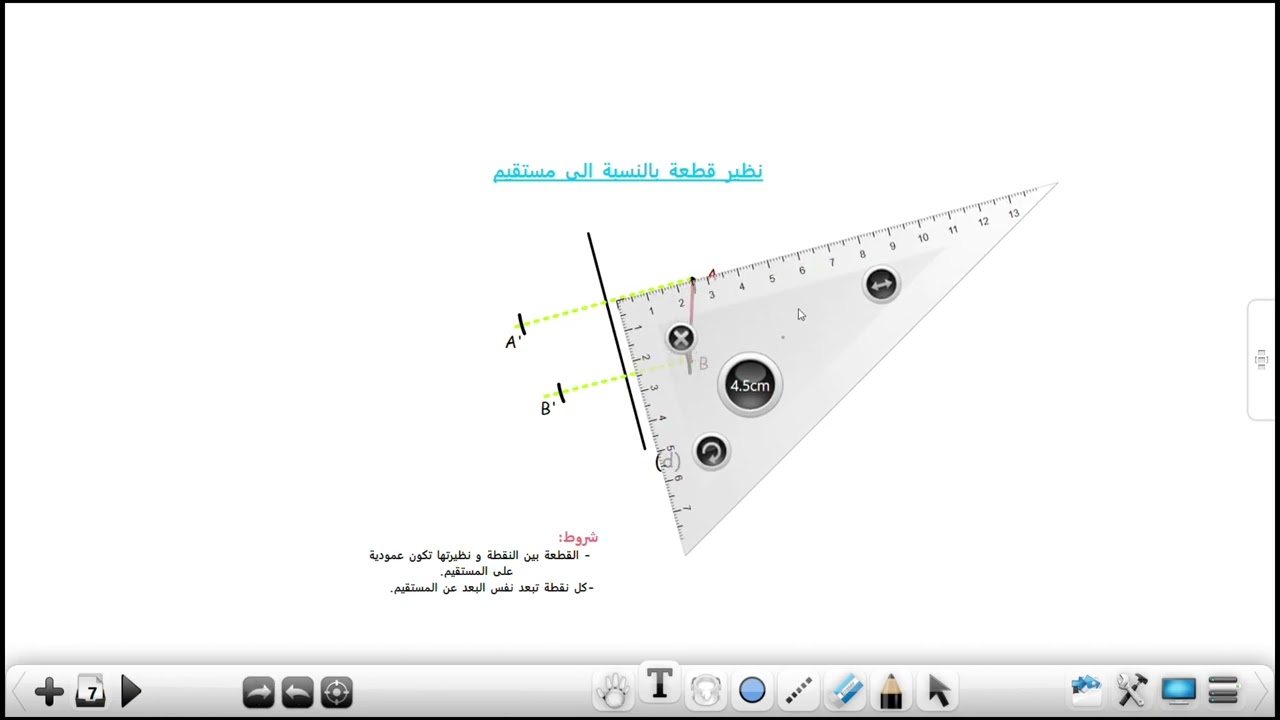The image size is (1280, 720).
Task: Select the dashed line tool
Action: [798, 691]
